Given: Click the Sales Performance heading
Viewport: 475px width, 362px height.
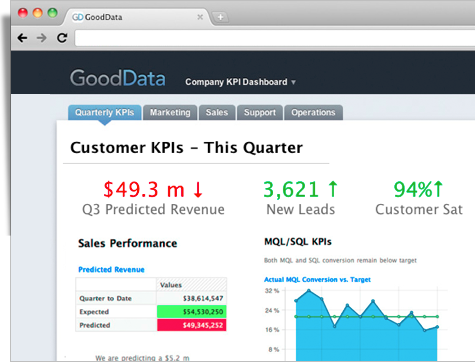Looking at the screenshot, I should [127, 243].
